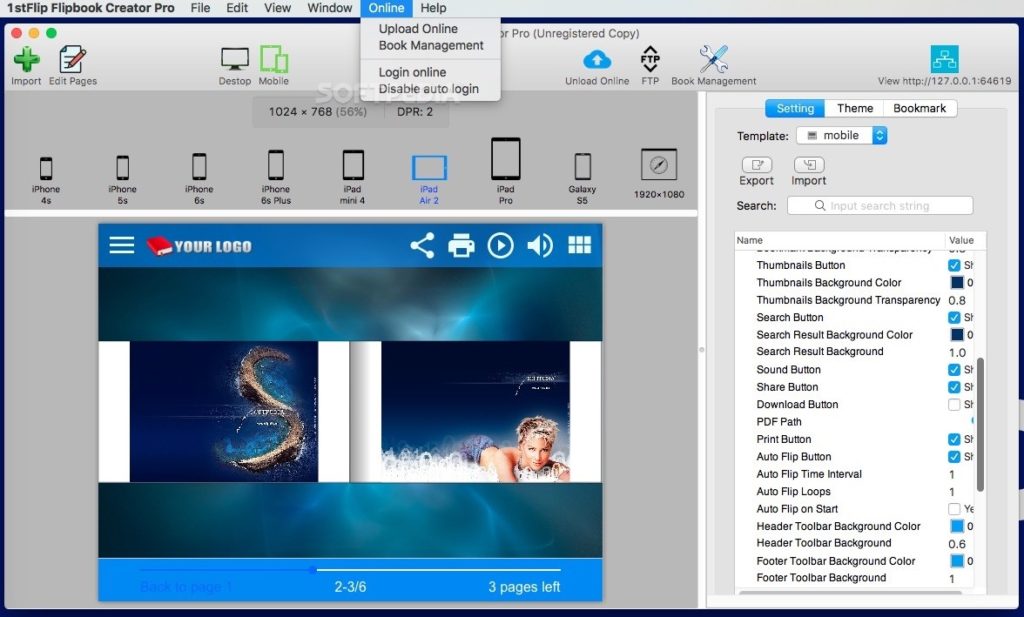Toggle the Print Button checkbox

click(x=954, y=439)
